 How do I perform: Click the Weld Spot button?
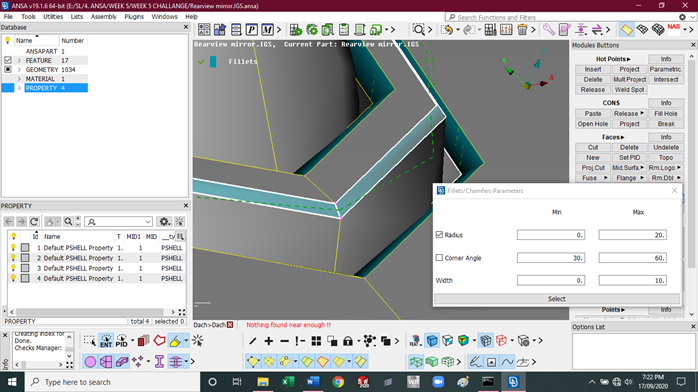tap(629, 89)
